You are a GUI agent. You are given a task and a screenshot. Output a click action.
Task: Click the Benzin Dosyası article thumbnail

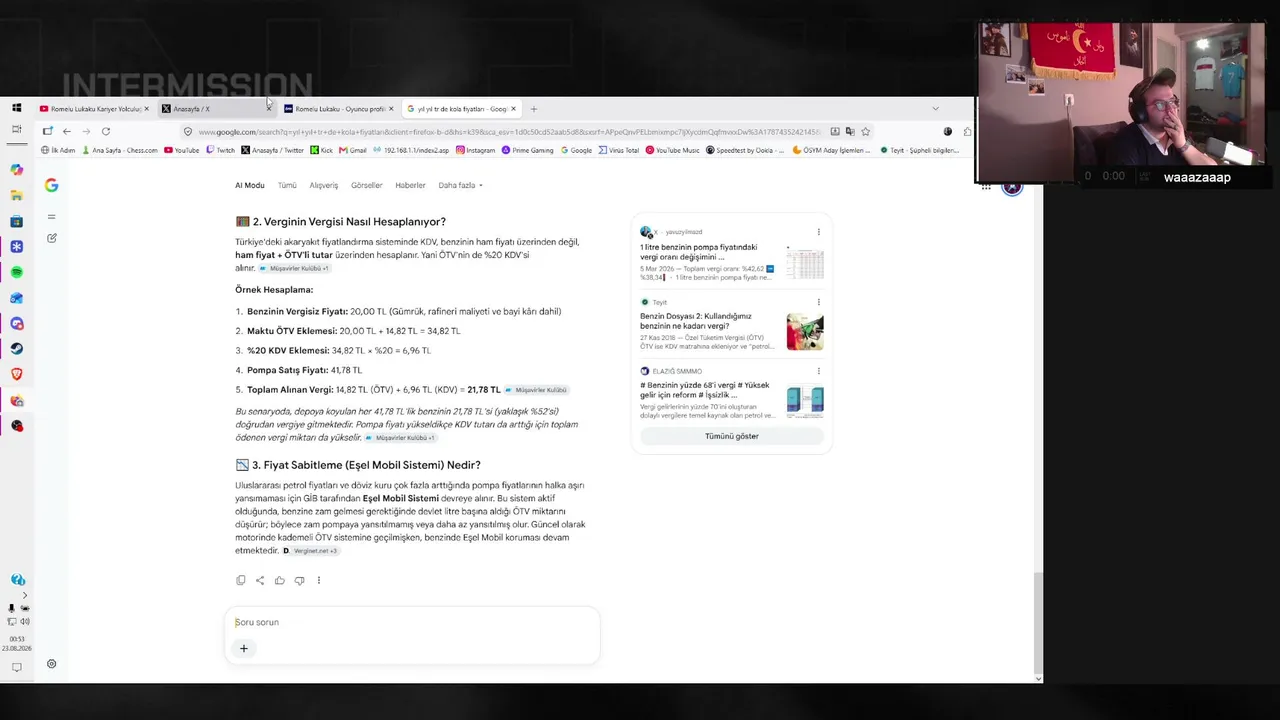[805, 332]
